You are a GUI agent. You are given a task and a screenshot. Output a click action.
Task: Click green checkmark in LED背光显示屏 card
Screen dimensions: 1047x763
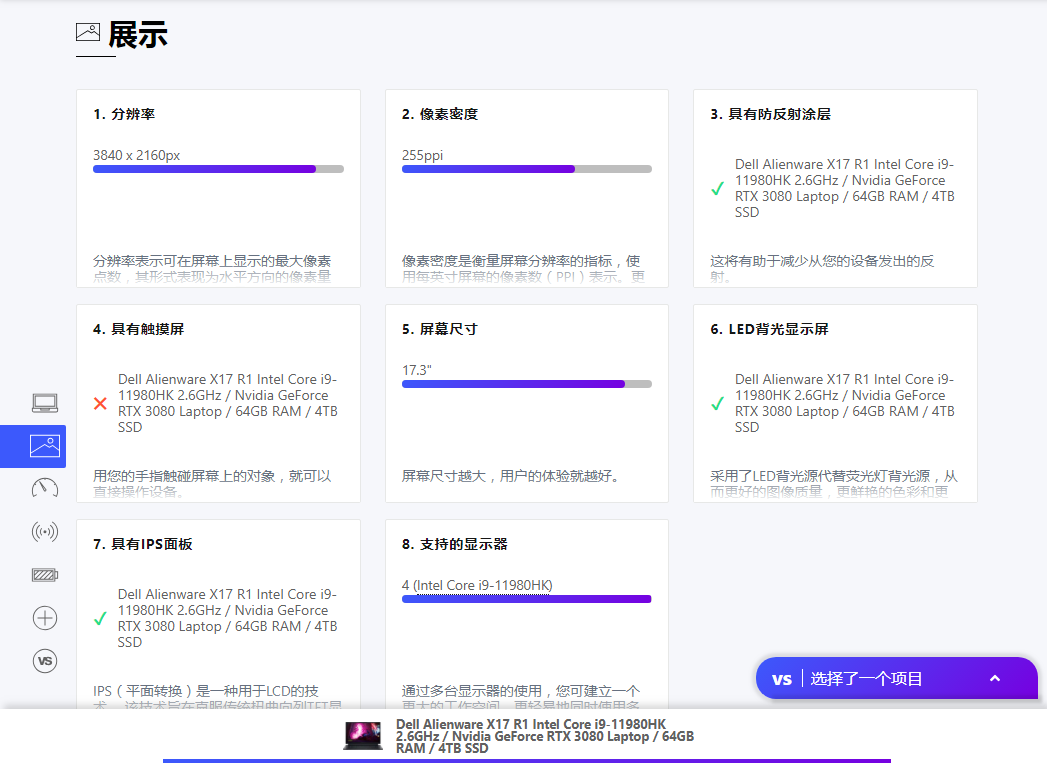click(717, 403)
